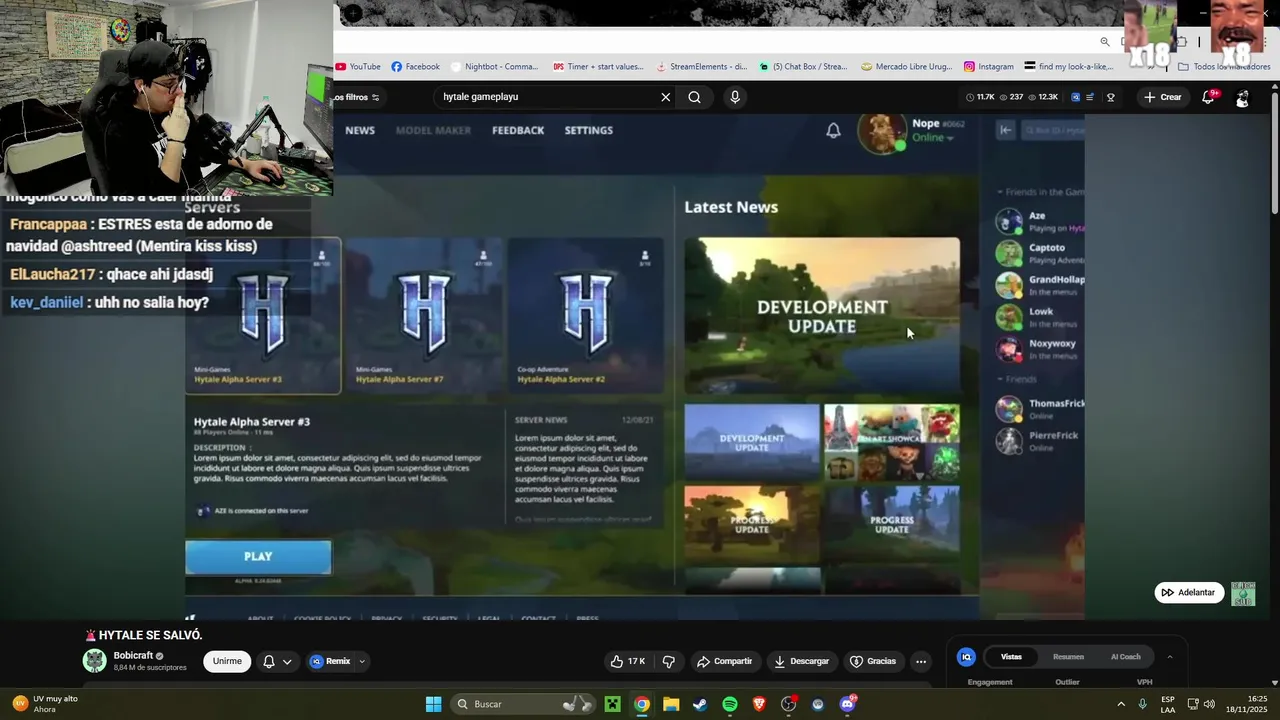The width and height of the screenshot is (1280, 720).
Task: Open the Online status dropdown
Action: tap(932, 138)
